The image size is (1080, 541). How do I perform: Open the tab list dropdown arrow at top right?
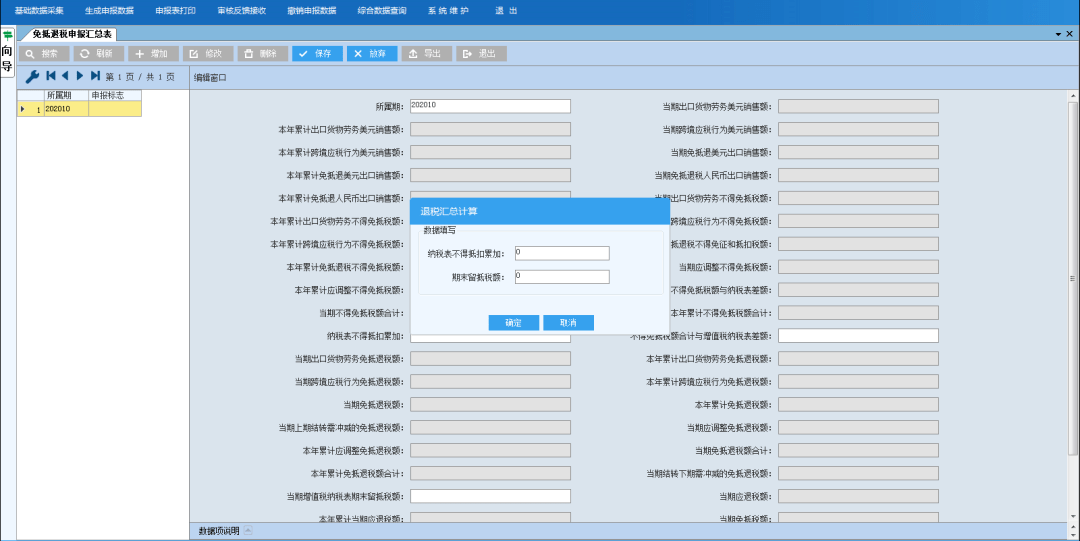(1057, 34)
